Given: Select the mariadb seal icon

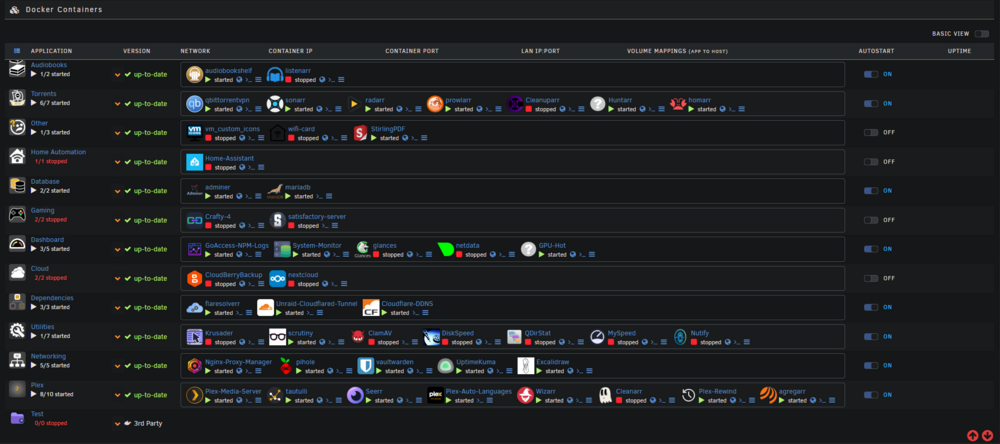Looking at the screenshot, I should coord(275,191).
